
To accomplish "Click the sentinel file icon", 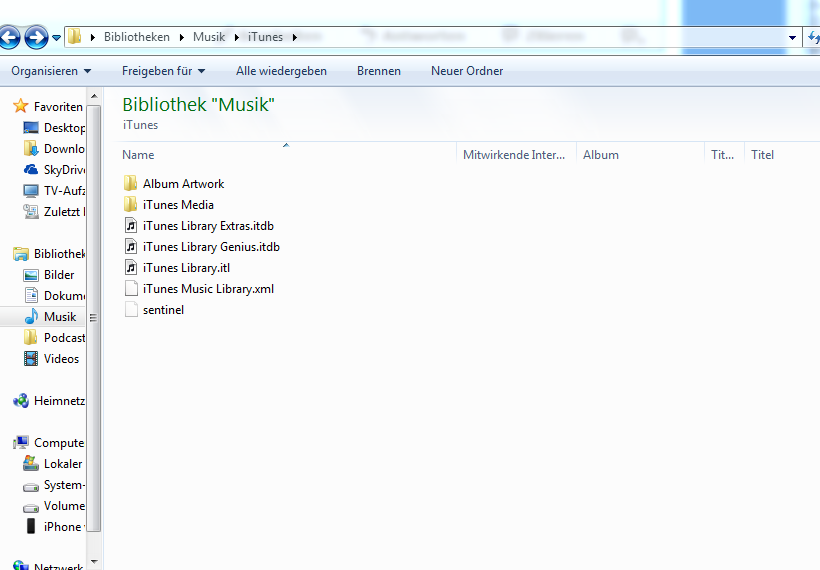I will pos(131,310).
